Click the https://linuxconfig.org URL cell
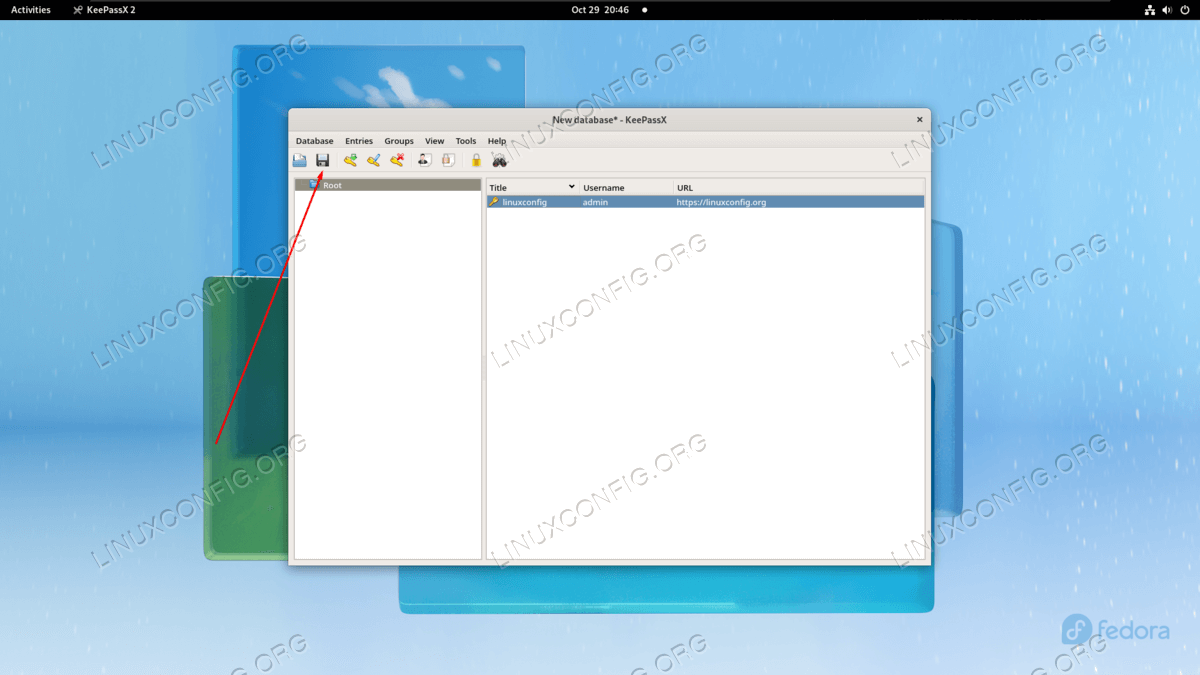1200x675 pixels. click(x=721, y=202)
